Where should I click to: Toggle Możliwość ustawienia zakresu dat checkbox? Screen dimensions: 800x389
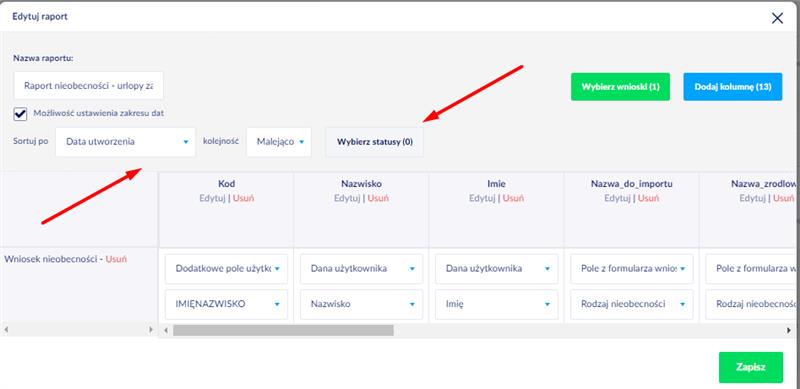click(20, 113)
